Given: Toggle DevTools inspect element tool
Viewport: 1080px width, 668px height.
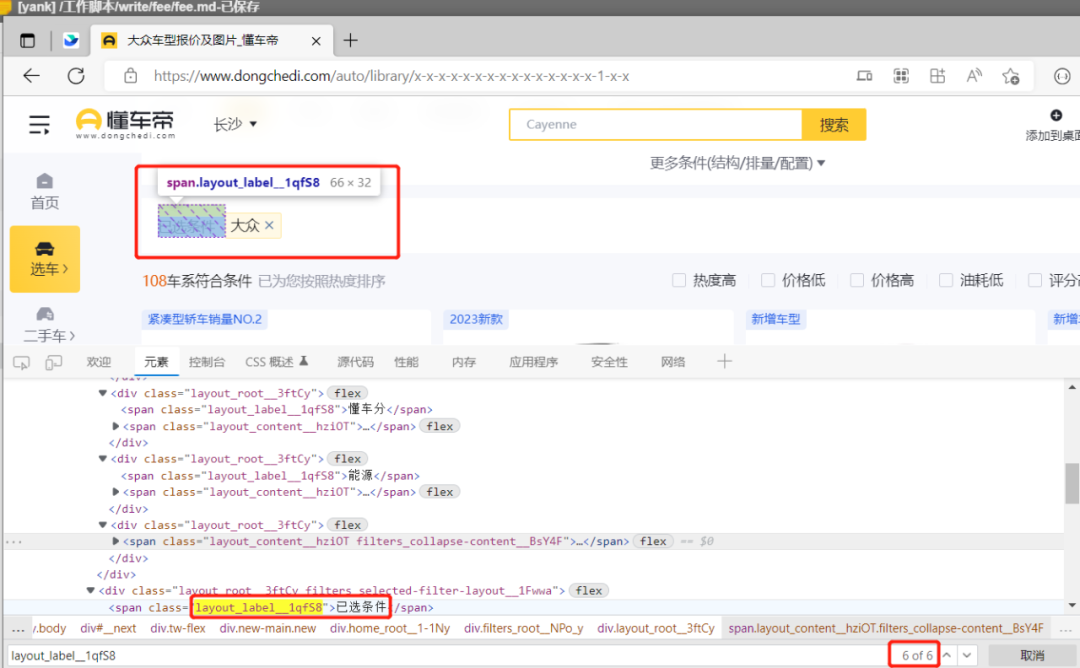Looking at the screenshot, I should pyautogui.click(x=21, y=362).
